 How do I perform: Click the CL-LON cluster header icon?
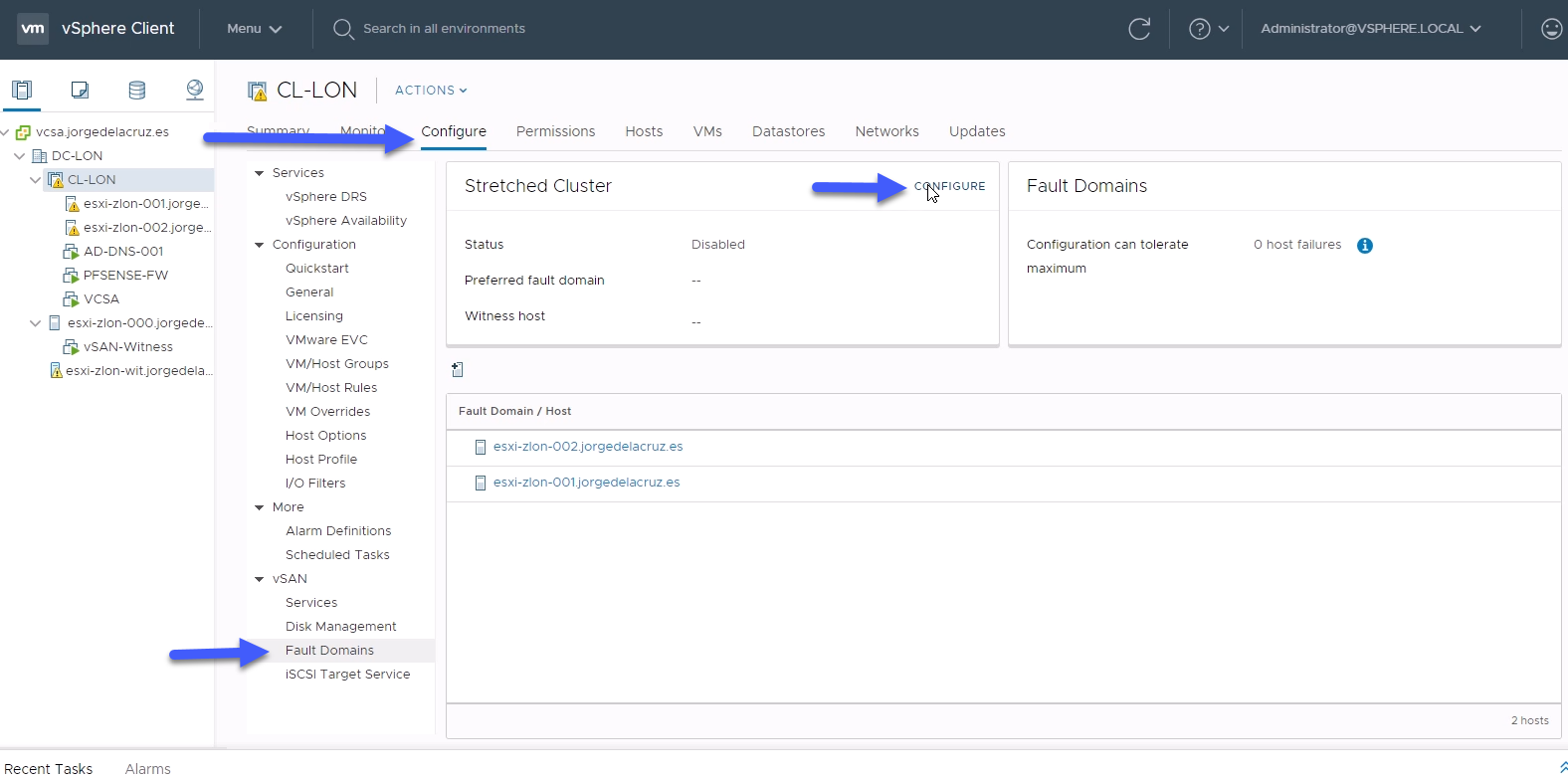coord(258,92)
